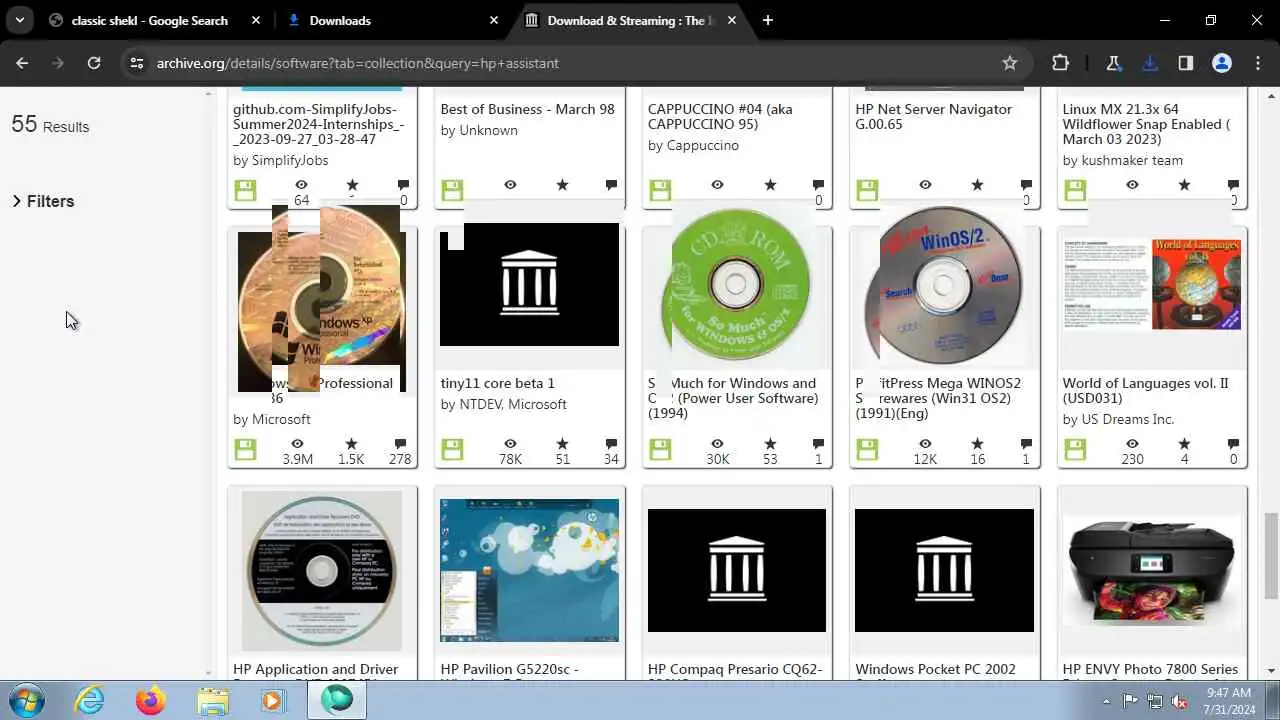The width and height of the screenshot is (1280, 720).
Task: Open HP Pavilion G5220sc screenshot thumbnail
Action: click(529, 571)
